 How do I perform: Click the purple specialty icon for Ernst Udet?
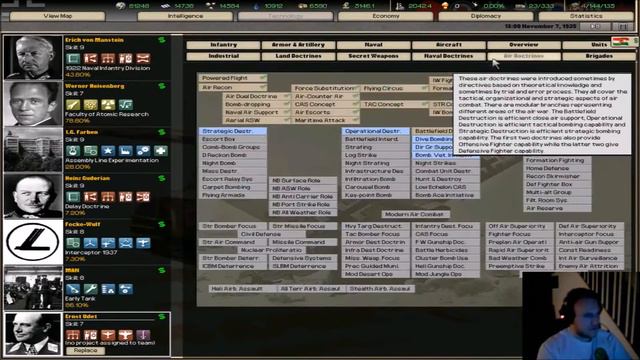tap(143, 335)
